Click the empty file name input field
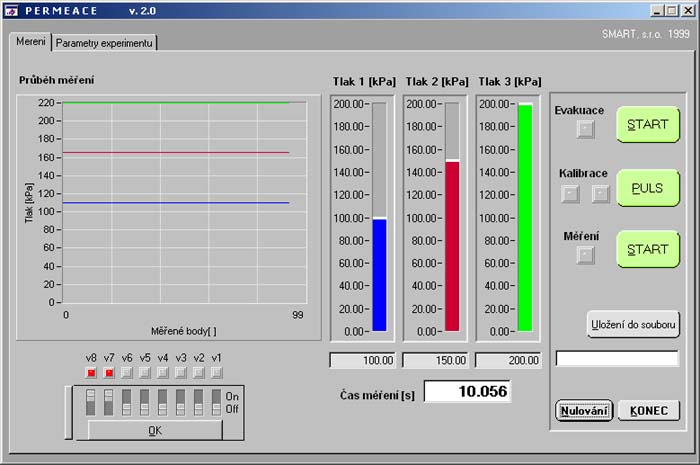This screenshot has height=465, width=700. pos(617,358)
